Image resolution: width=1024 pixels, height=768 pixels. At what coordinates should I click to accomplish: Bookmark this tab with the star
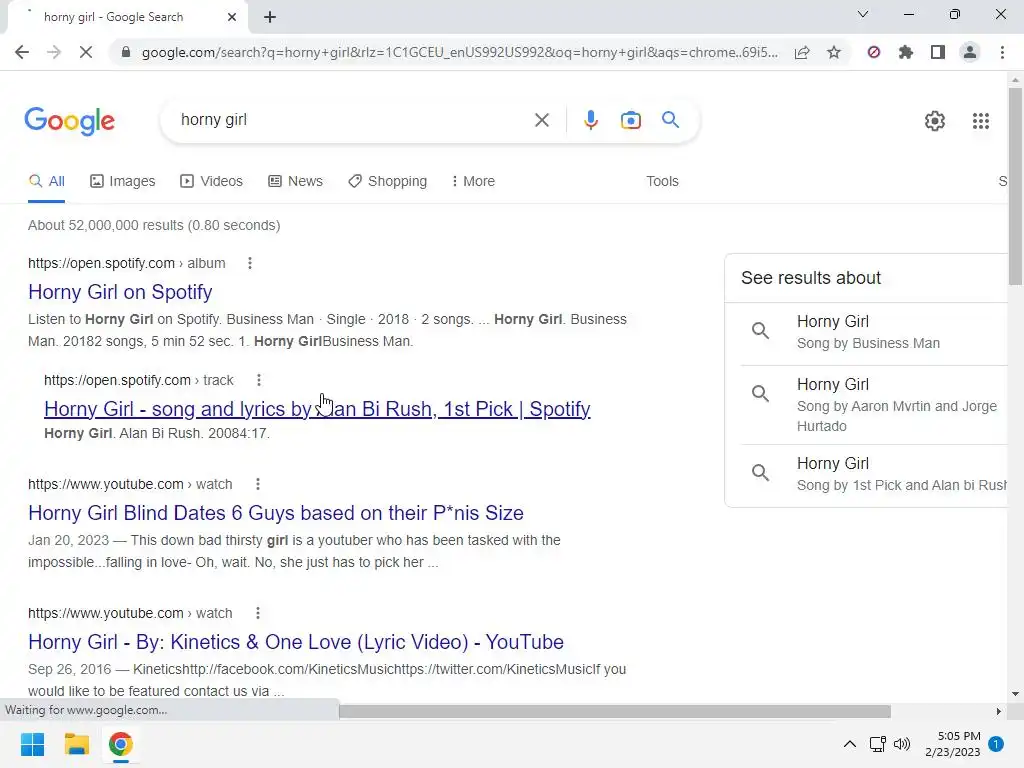(834, 52)
